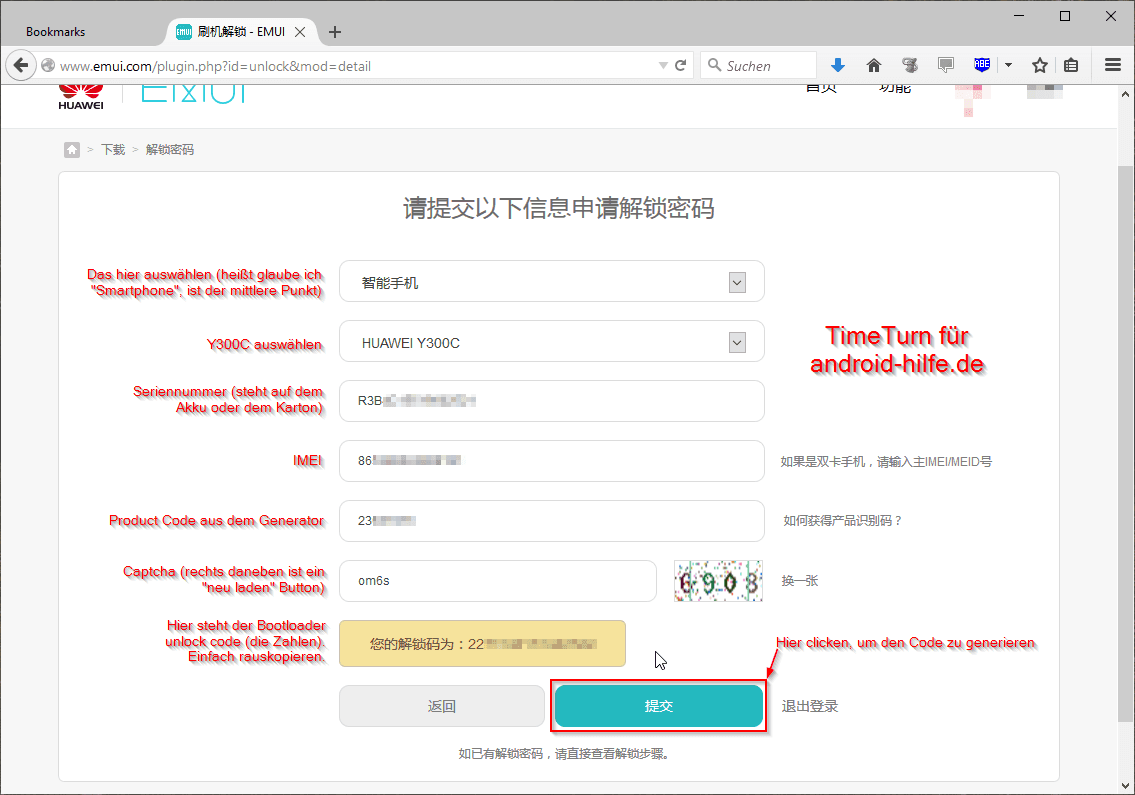
Task: Focus the IMEI input field
Action: [x=552, y=460]
